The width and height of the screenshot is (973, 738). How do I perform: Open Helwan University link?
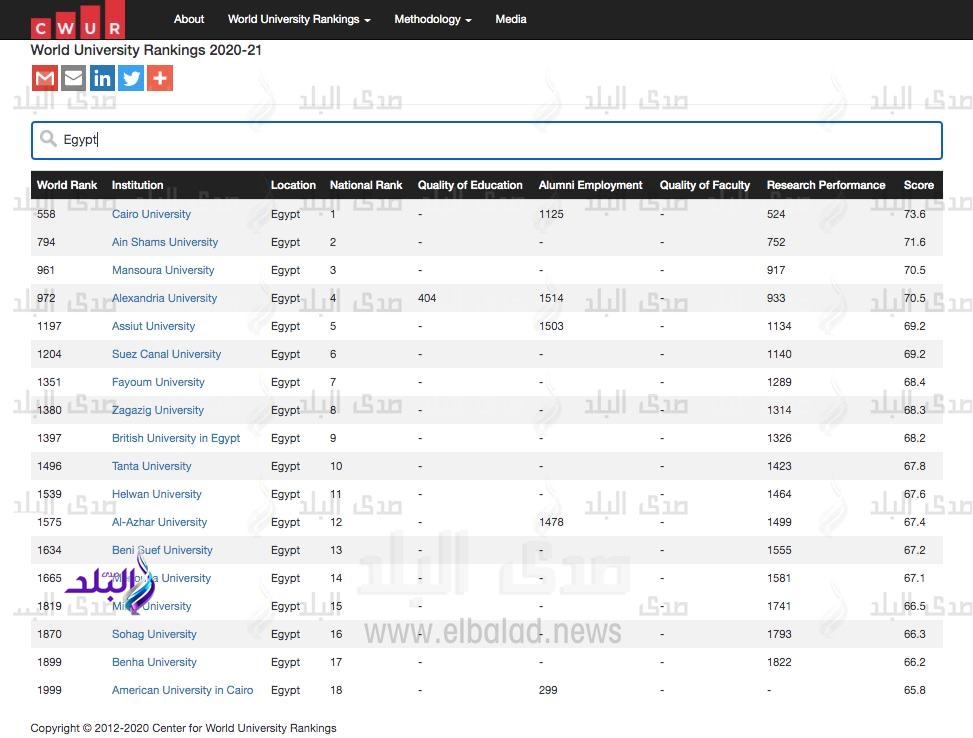click(x=156, y=494)
